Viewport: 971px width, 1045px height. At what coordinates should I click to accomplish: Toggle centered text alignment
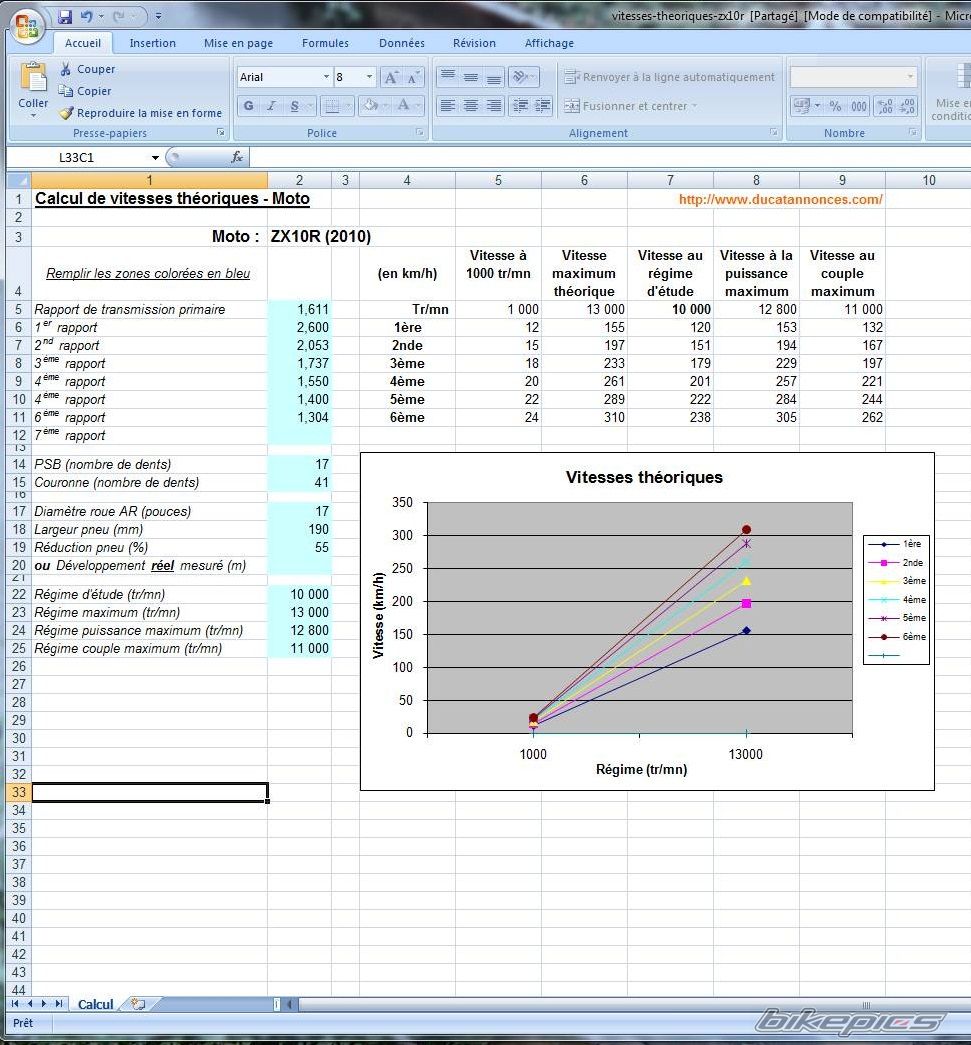pyautogui.click(x=471, y=106)
